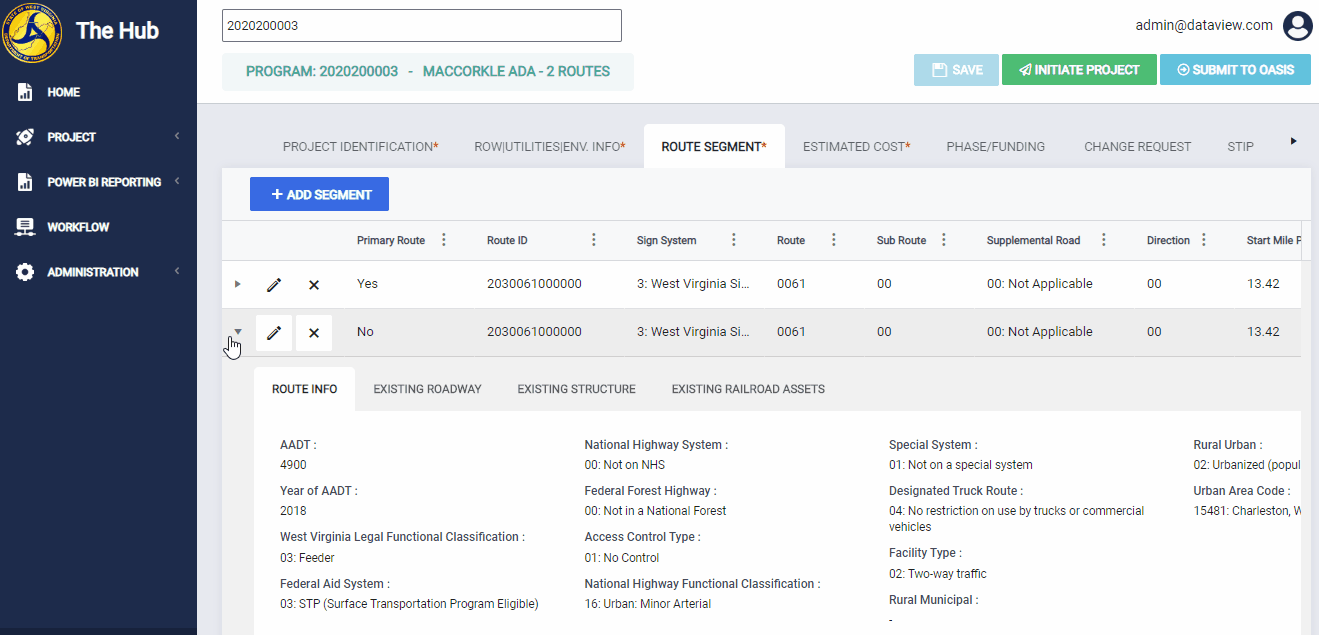This screenshot has width=1319, height=635.
Task: Sort by Primary Route column header
Action: (391, 241)
